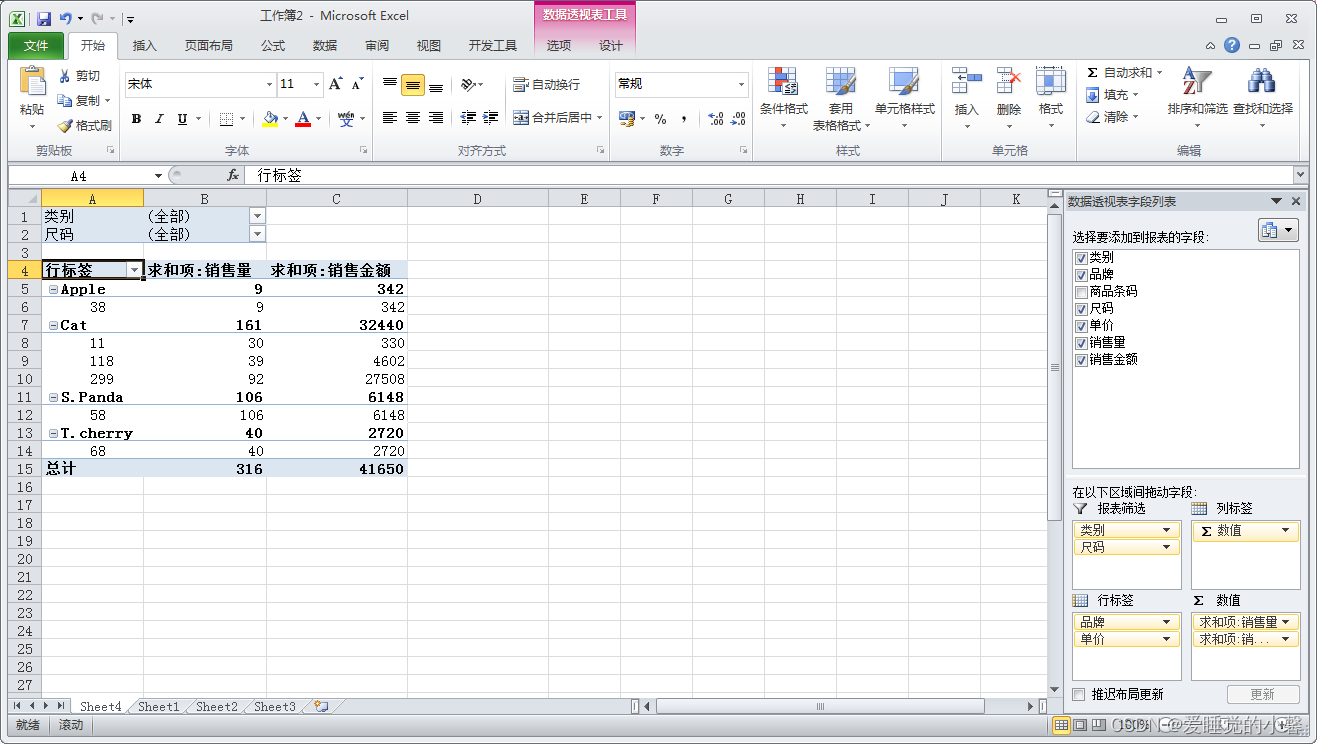The width and height of the screenshot is (1317, 744).
Task: Switch to the 插入 ribbon tab
Action: click(x=145, y=46)
